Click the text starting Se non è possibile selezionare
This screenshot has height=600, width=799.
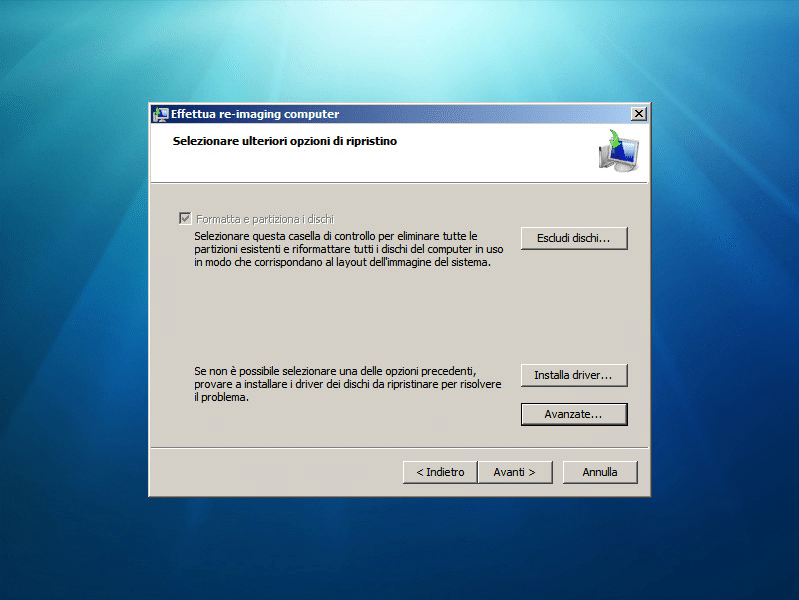point(348,384)
